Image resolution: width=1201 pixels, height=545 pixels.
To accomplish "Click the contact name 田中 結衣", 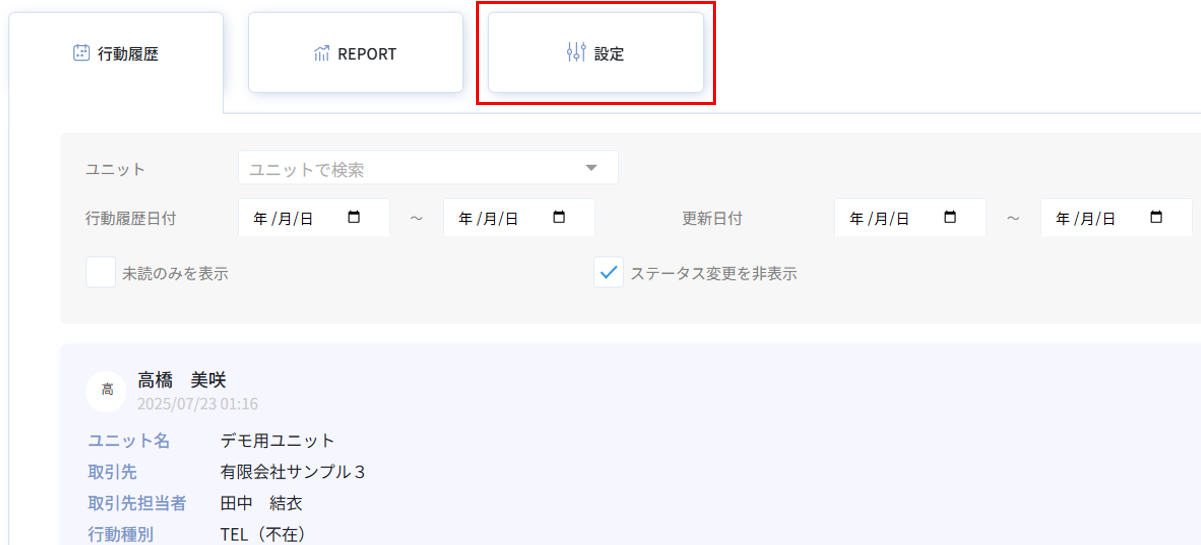I will [261, 503].
